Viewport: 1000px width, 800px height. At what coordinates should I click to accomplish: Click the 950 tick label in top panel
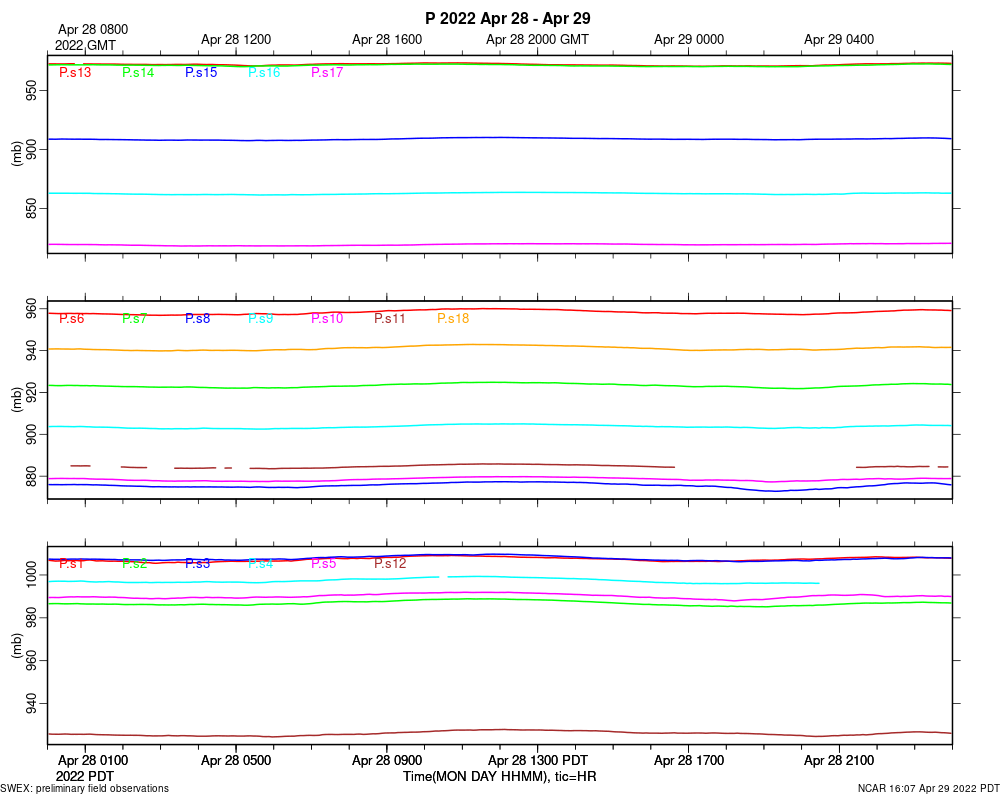tap(31, 91)
